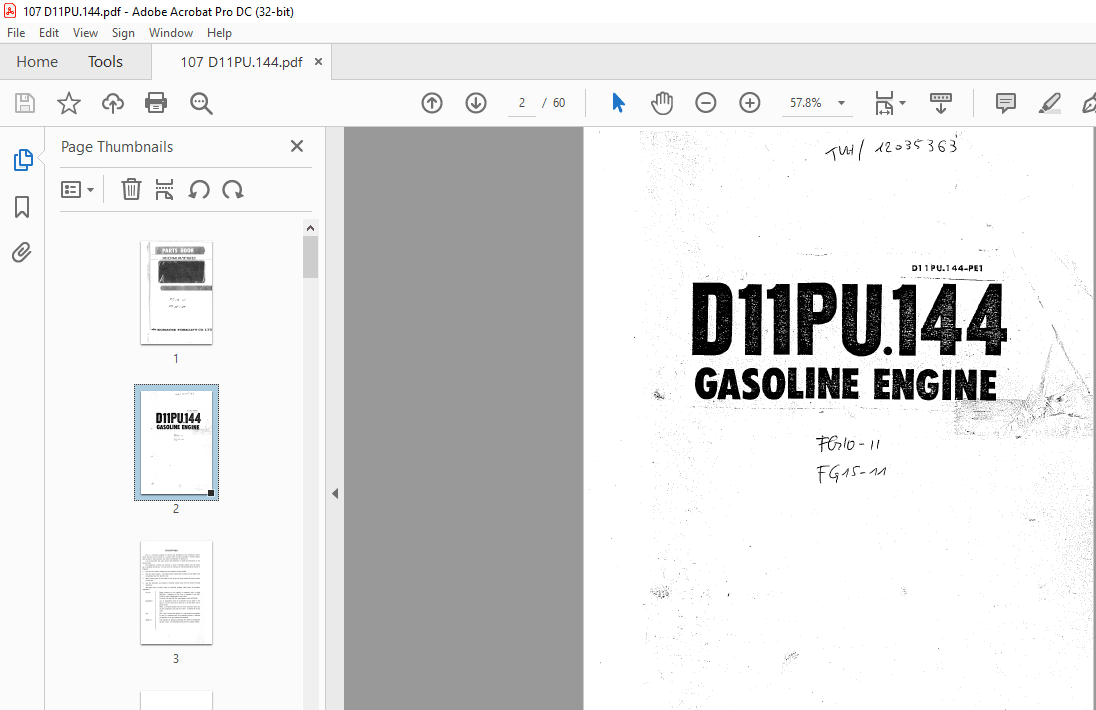Add a comment with the speech bubble icon
The height and width of the screenshot is (710, 1096).
coord(1006,103)
